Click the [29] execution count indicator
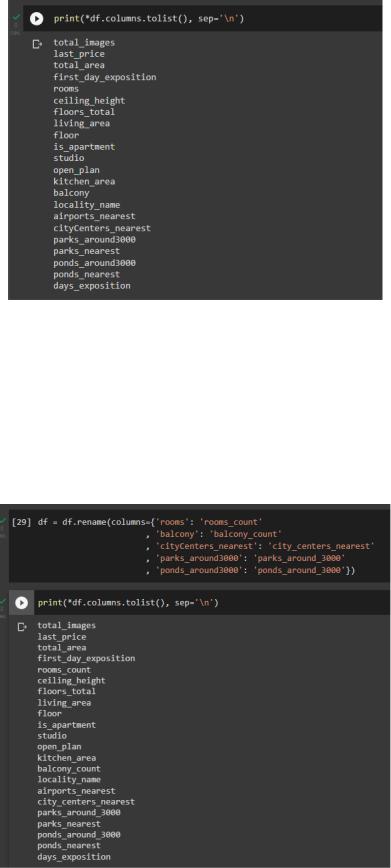Screen dimensions: 391x868 point(22,522)
